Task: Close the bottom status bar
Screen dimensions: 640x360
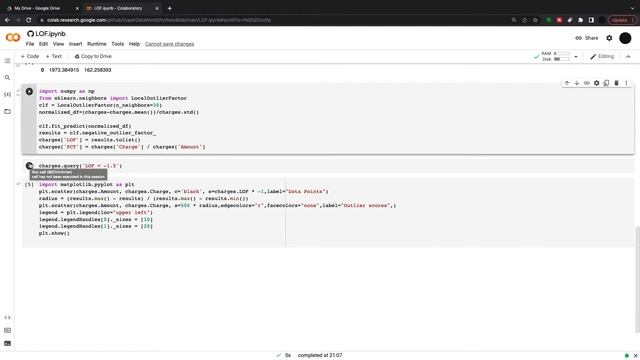Action: point(635,356)
